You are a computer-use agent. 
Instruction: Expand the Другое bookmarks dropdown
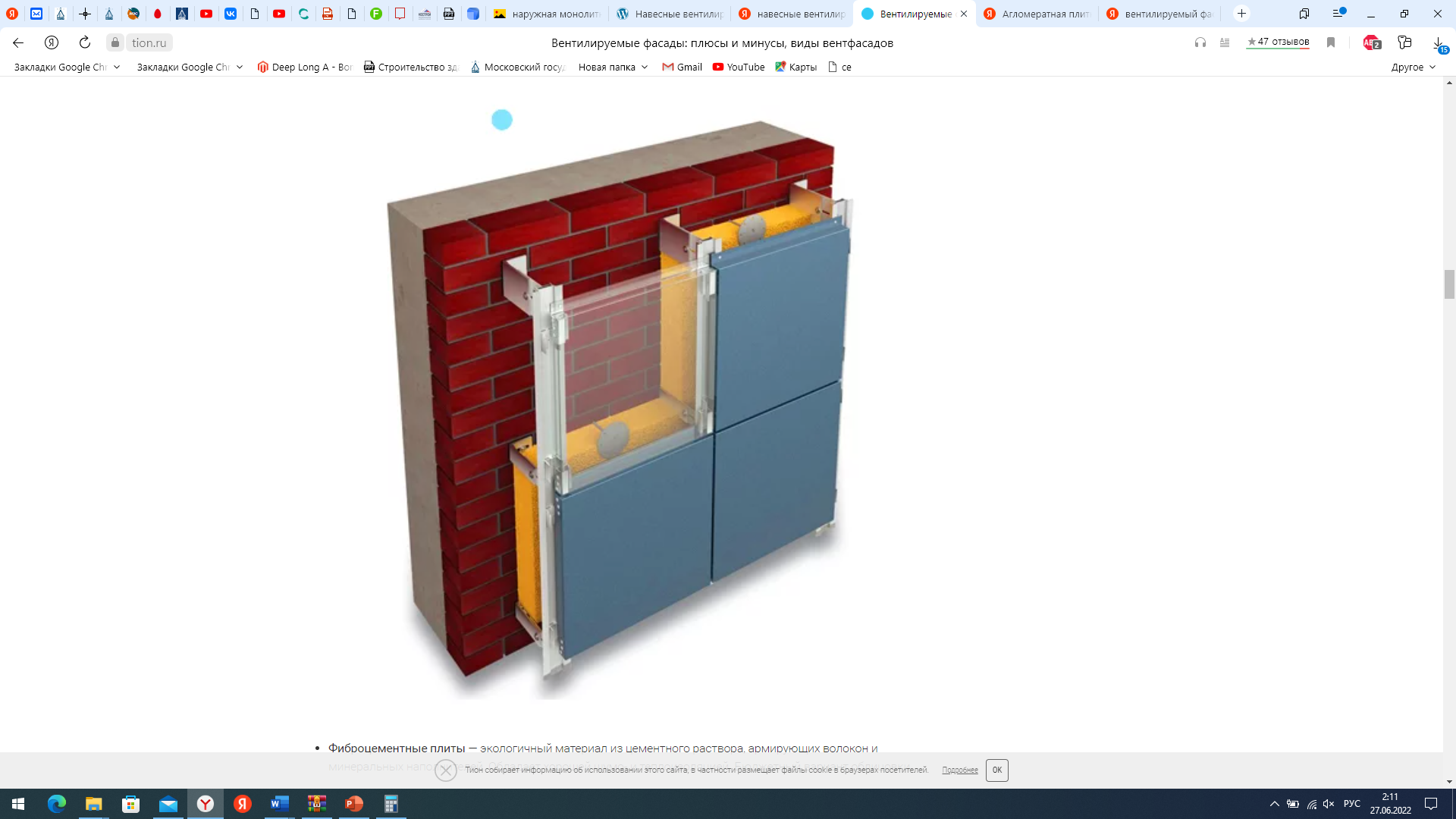point(1414,67)
